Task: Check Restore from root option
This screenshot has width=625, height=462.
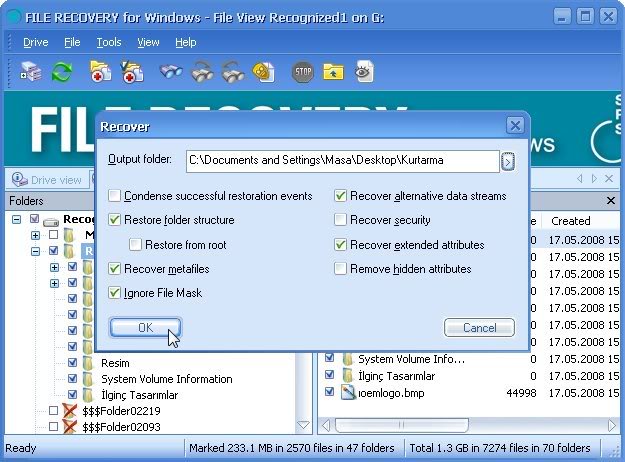Action: pos(135,244)
